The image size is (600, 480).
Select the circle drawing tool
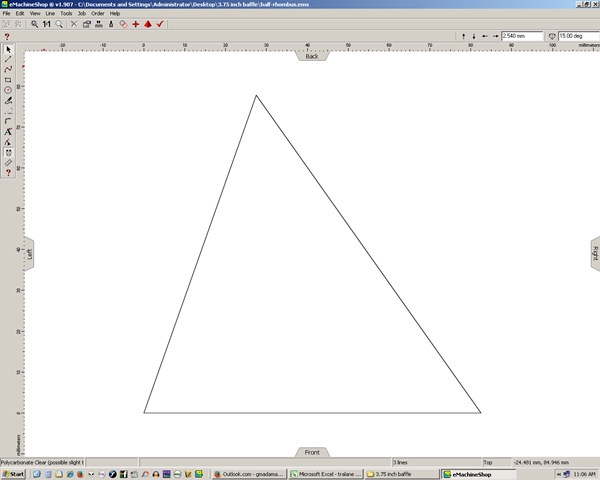pos(8,90)
